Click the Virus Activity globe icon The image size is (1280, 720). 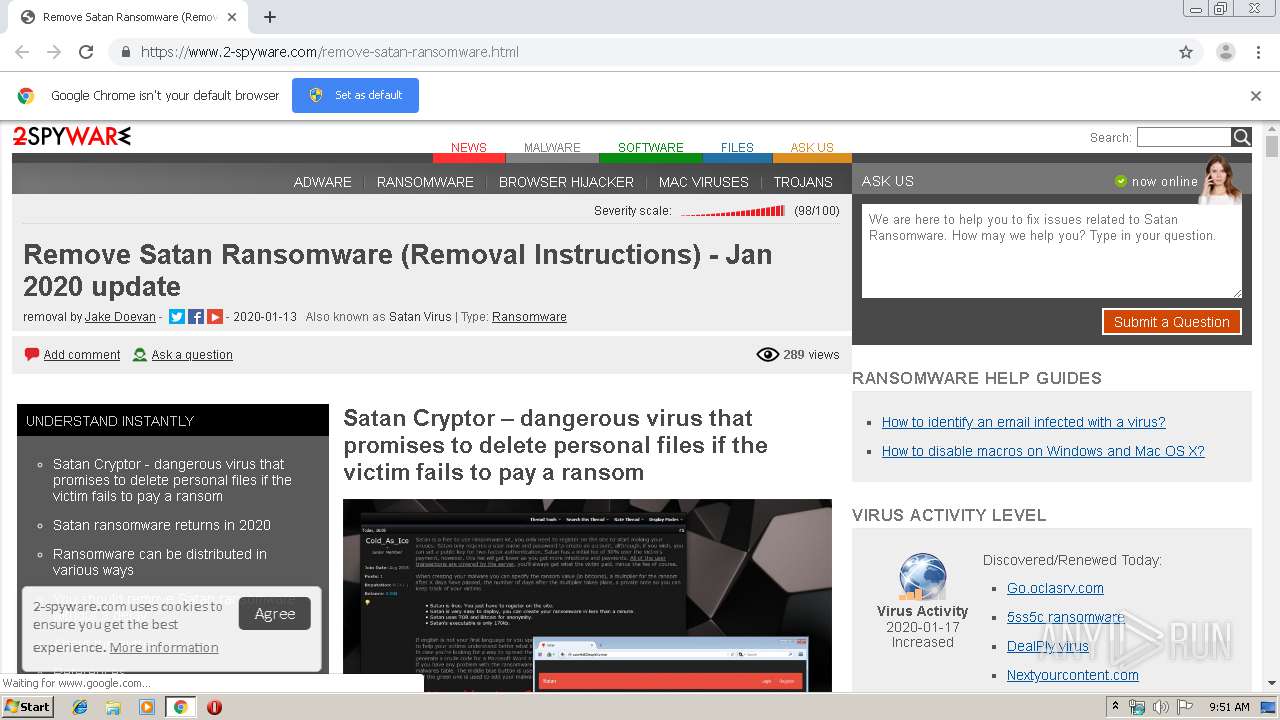[x=922, y=577]
